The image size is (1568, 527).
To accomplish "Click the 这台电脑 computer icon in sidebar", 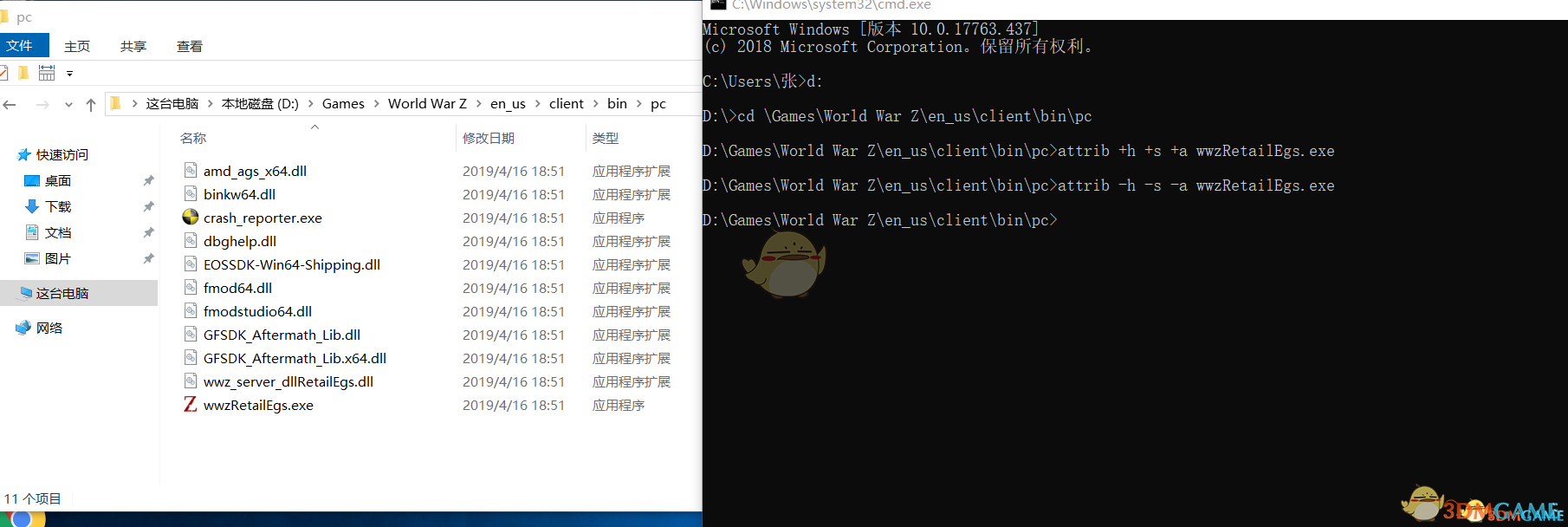I will point(26,293).
